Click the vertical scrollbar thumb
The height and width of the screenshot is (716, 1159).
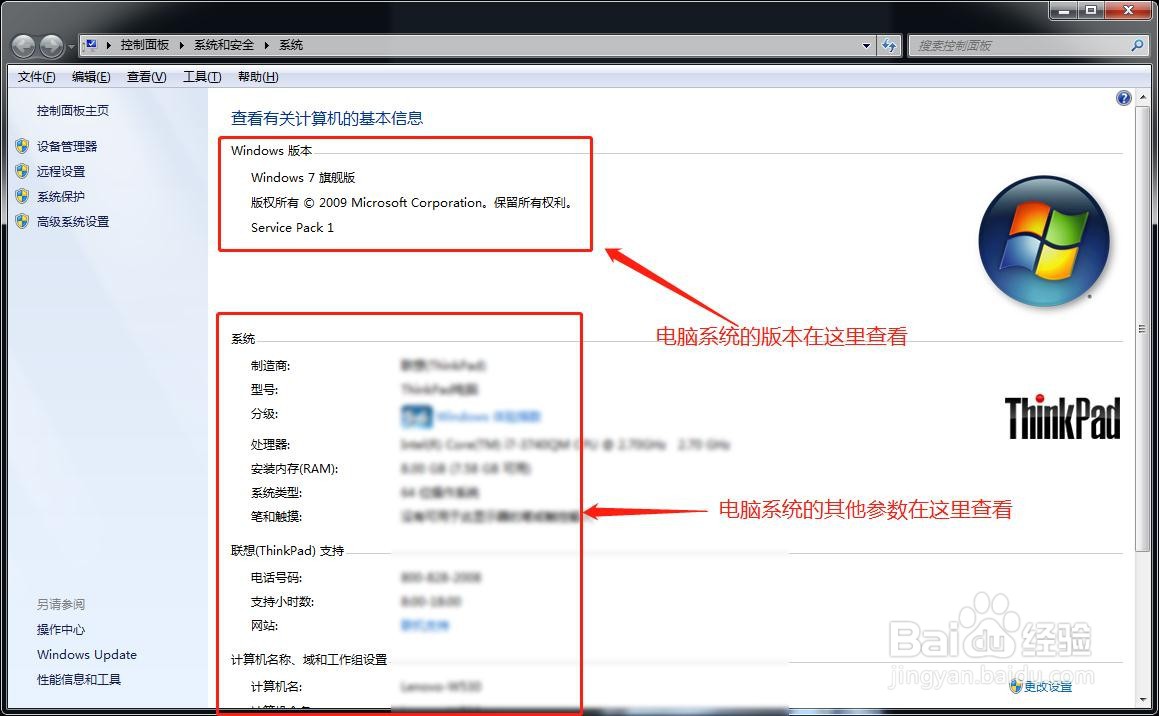pos(1143,329)
